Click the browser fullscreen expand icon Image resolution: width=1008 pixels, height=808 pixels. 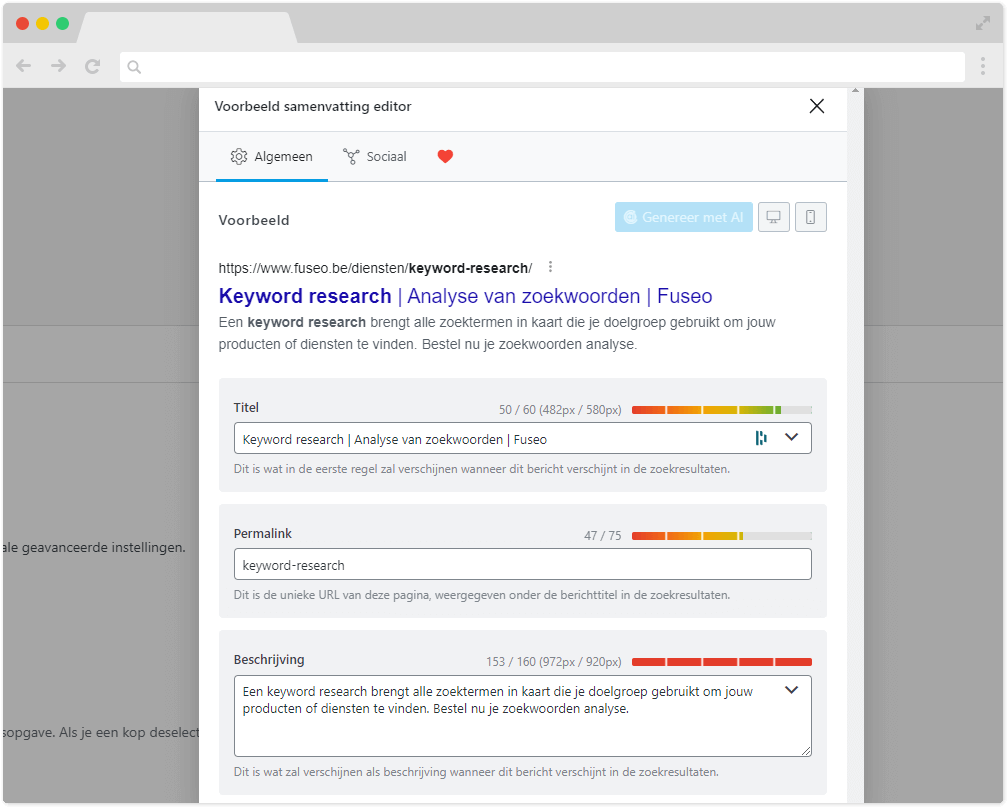983,24
